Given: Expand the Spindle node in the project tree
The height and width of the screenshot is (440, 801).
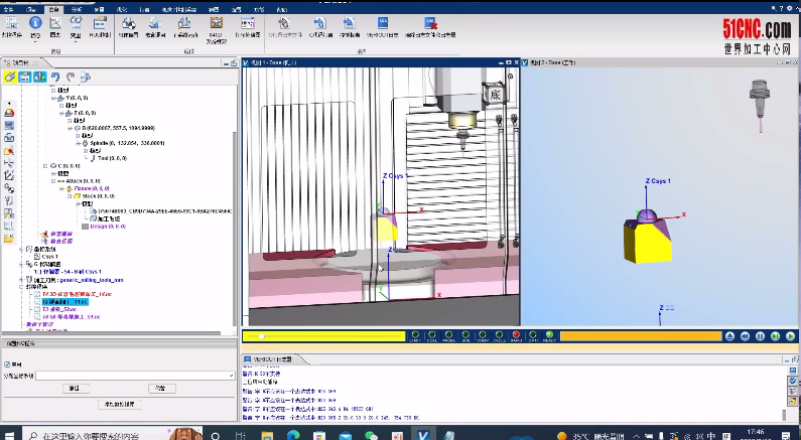Looking at the screenshot, I should click(79, 143).
